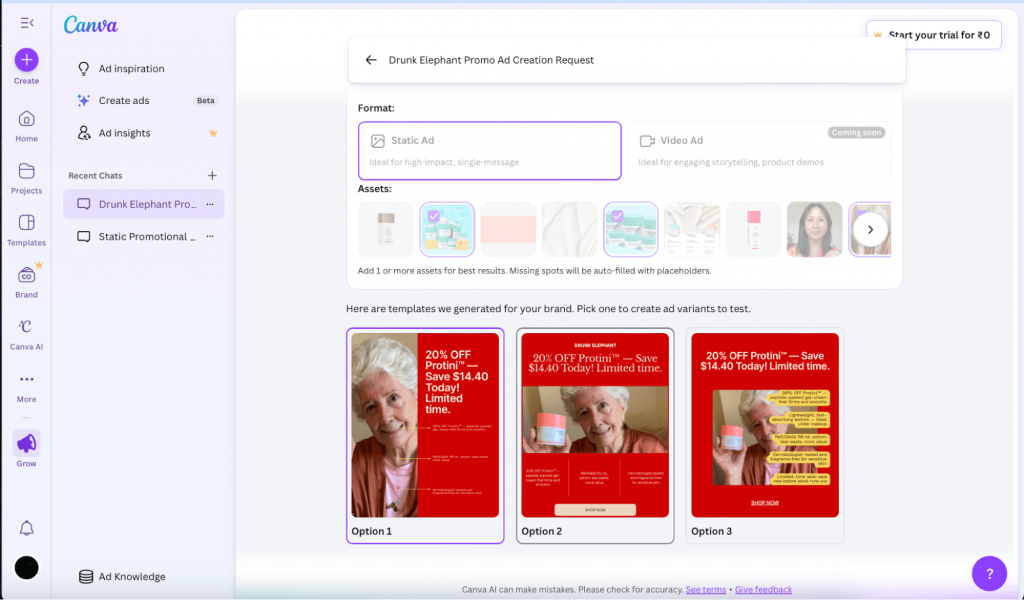Open the Give feedback link
Screen dimensions: 1024x600
763,590
